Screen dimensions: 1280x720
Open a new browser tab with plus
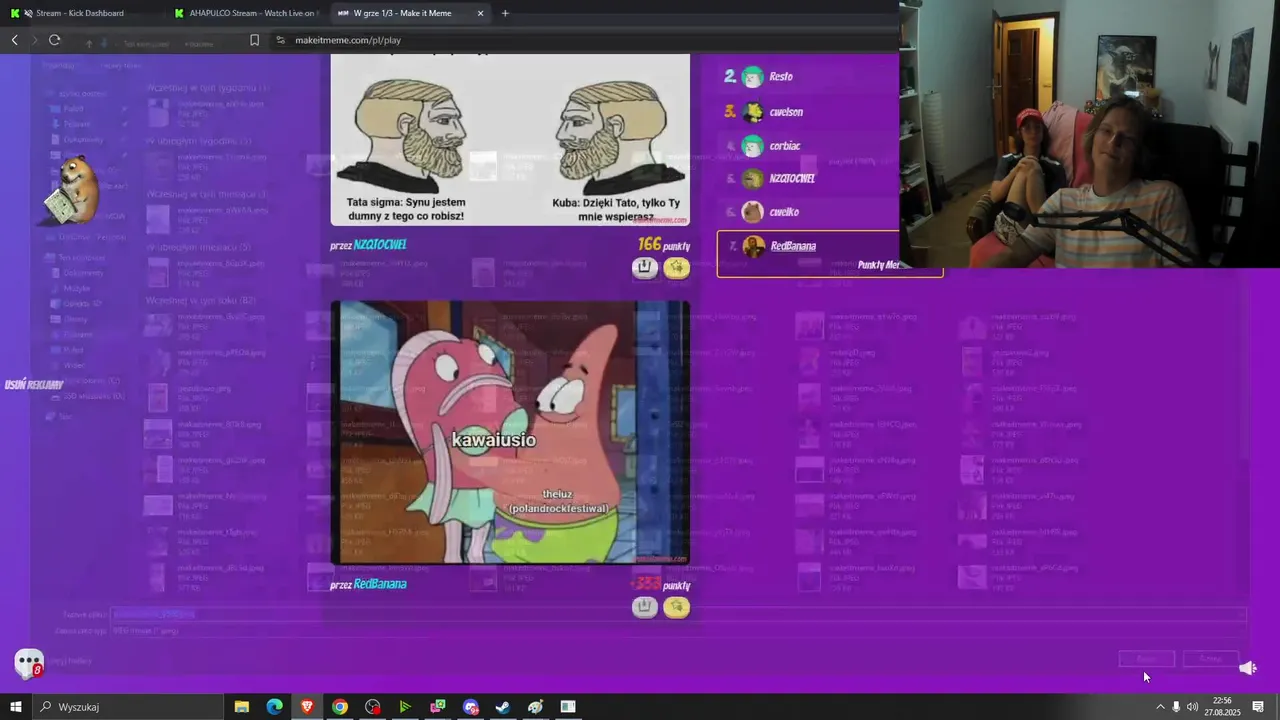coord(505,13)
